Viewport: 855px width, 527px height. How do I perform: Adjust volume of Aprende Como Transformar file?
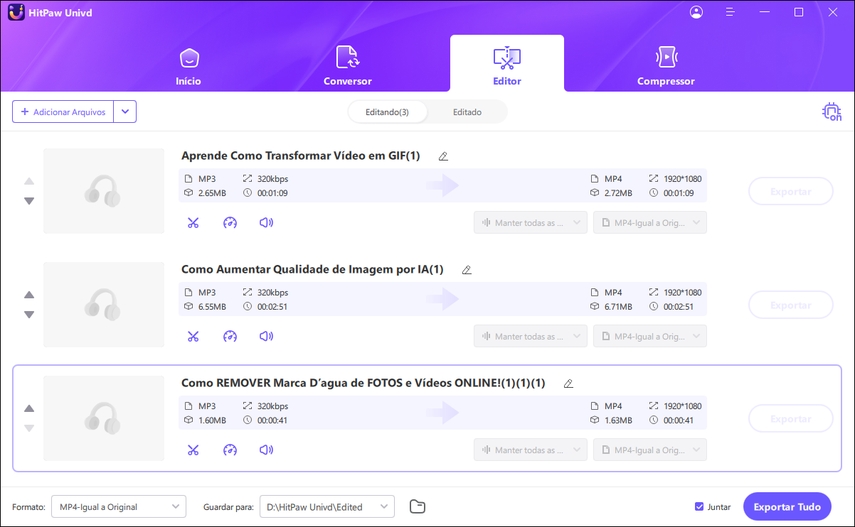266,223
